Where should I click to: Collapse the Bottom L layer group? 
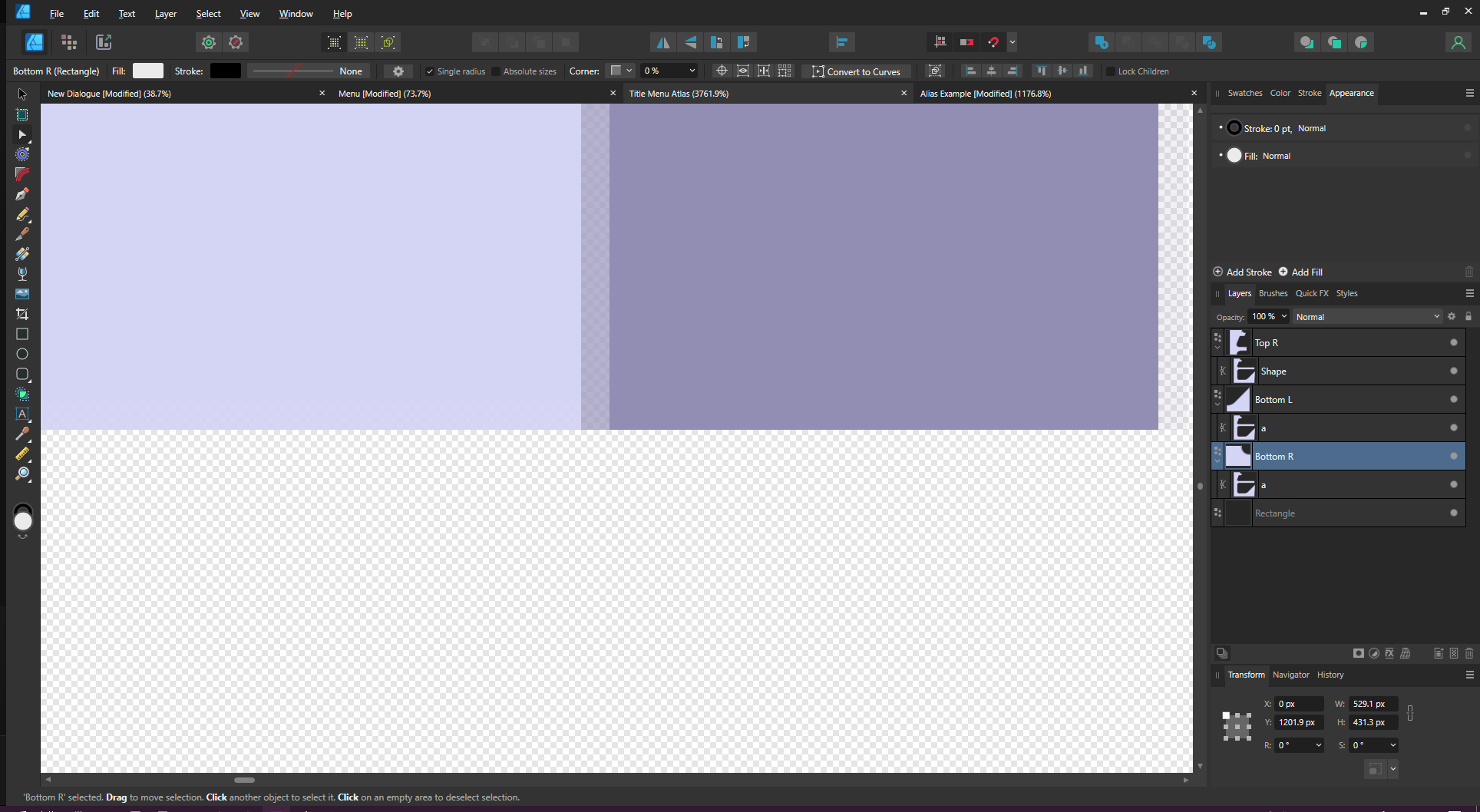point(1217,404)
